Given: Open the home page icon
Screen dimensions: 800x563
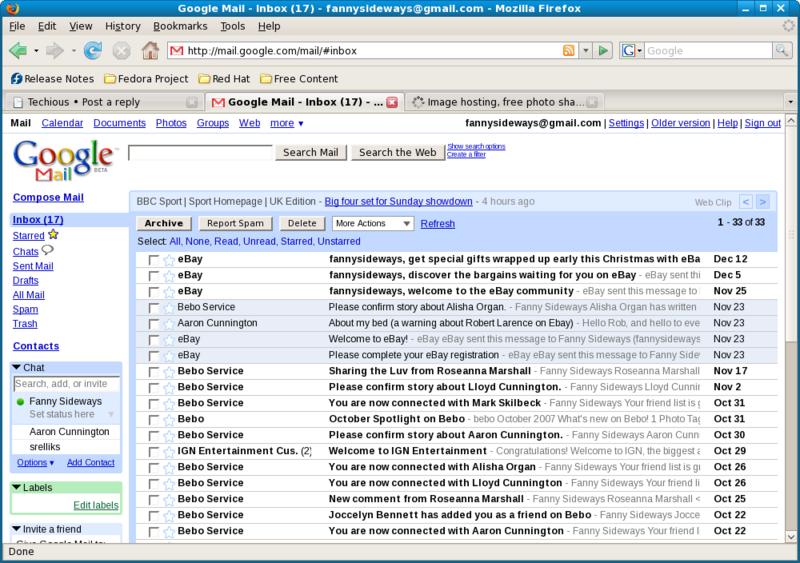Looking at the screenshot, I should point(151,50).
